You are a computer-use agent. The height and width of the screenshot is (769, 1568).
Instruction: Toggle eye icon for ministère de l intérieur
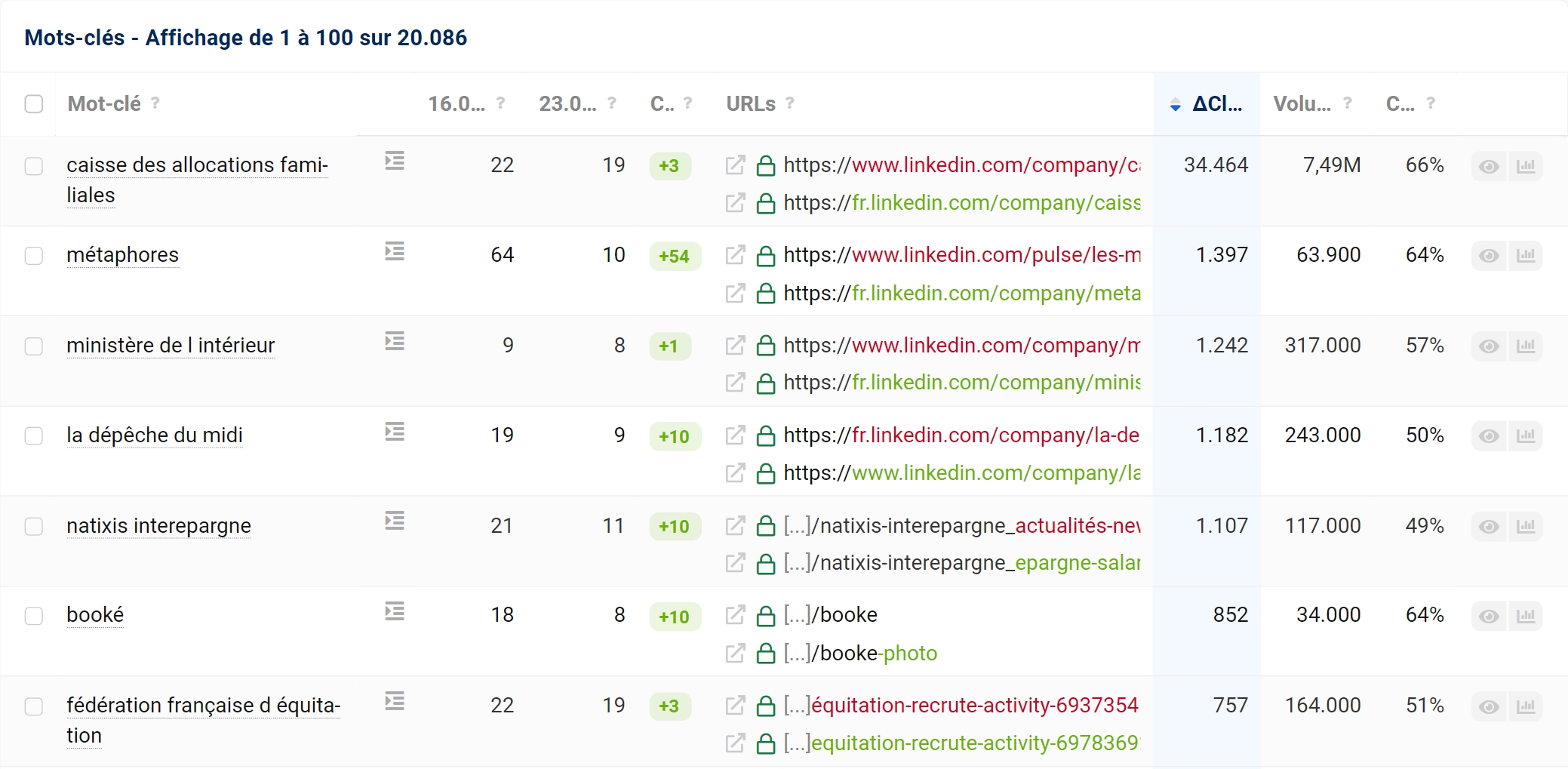pos(1489,346)
